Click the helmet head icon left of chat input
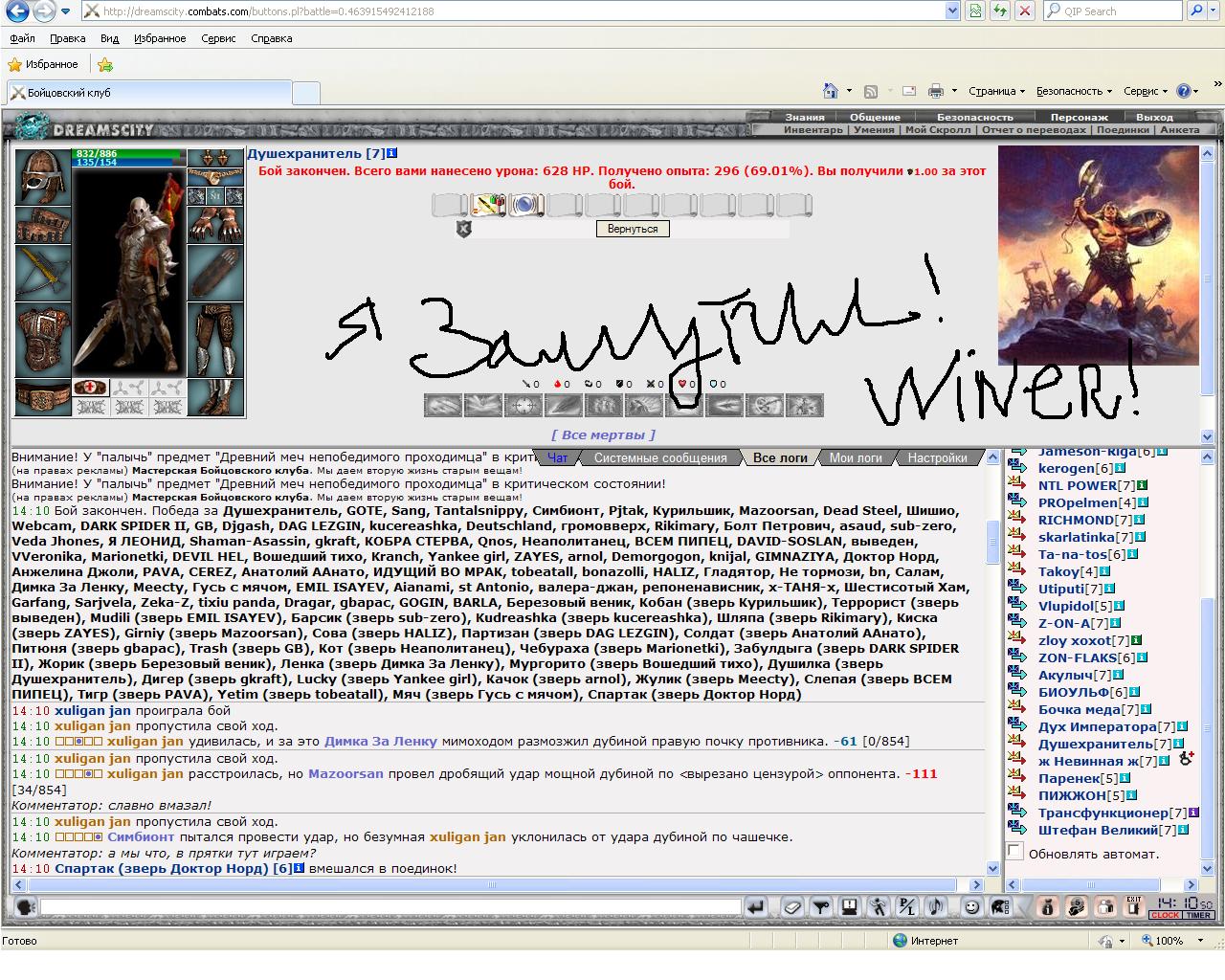The image size is (1225, 980). point(26,906)
